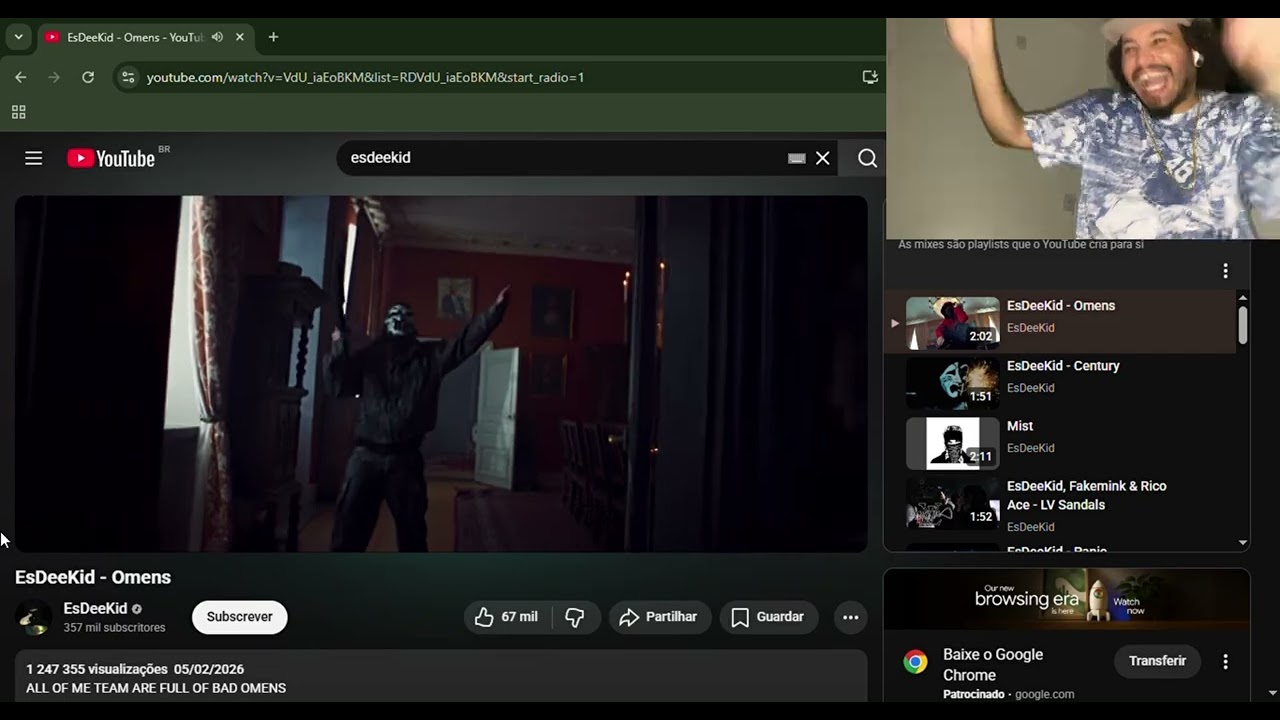1280x720 pixels.
Task: Open YouTube hamburger guide menu
Action: [x=34, y=158]
